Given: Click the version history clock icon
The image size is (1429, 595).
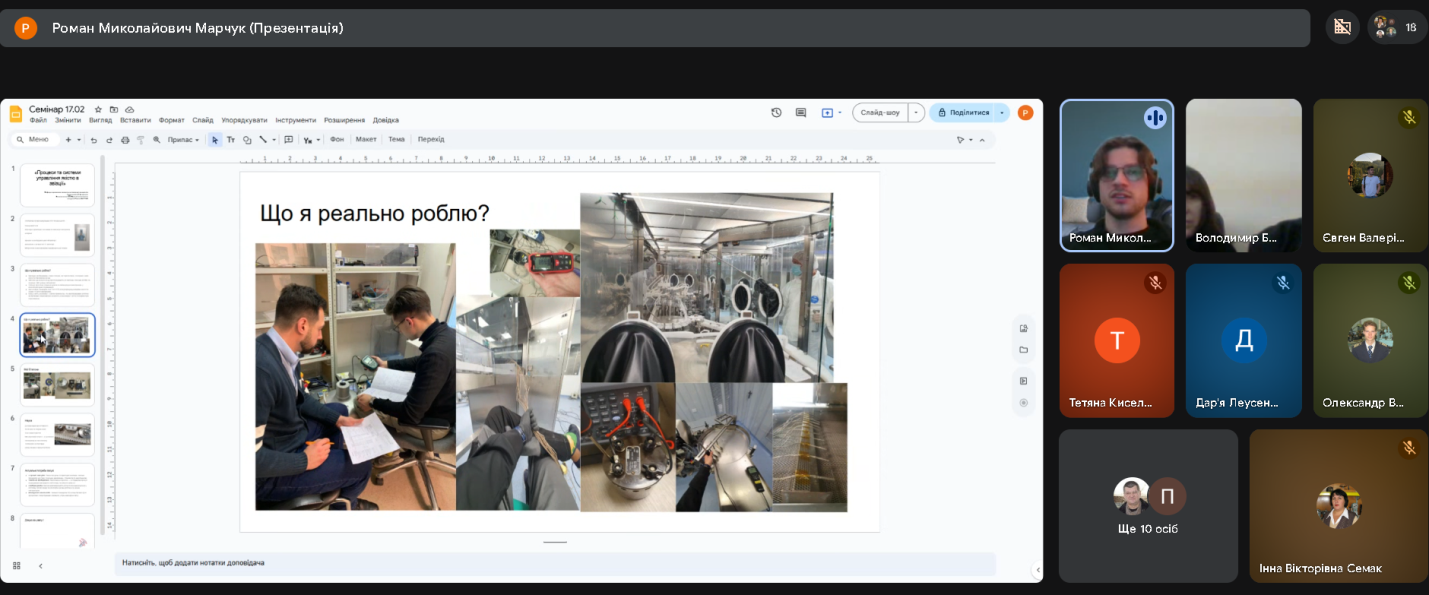Looking at the screenshot, I should click(776, 113).
